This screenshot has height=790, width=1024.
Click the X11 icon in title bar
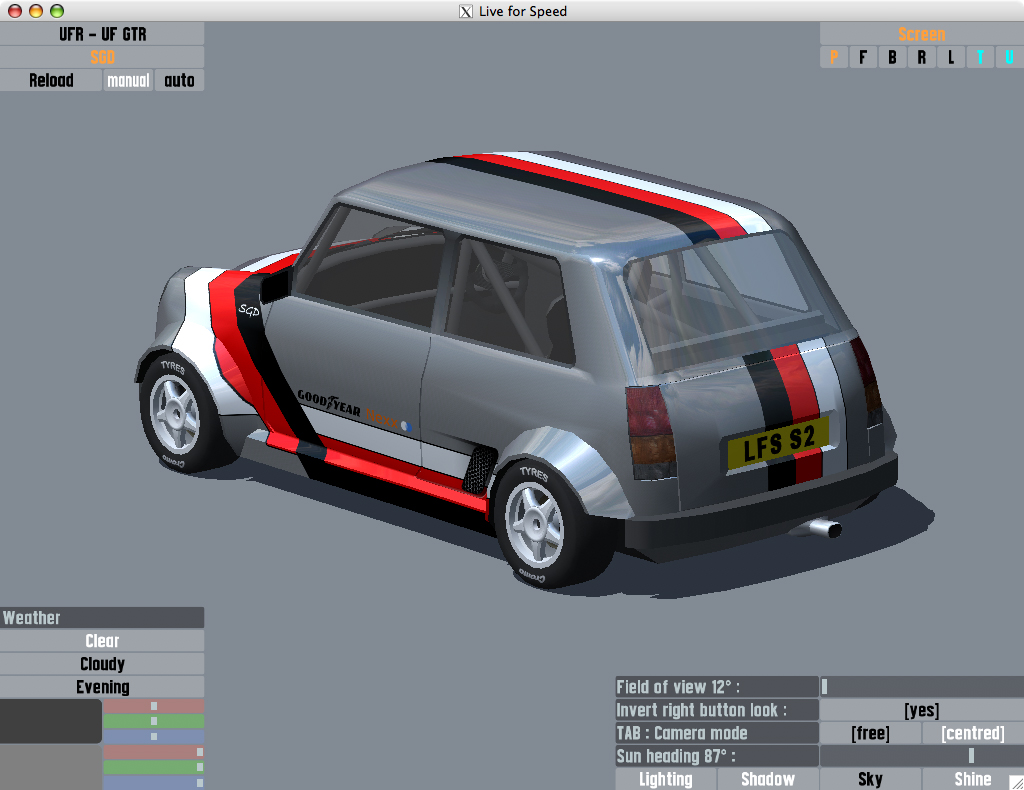466,11
